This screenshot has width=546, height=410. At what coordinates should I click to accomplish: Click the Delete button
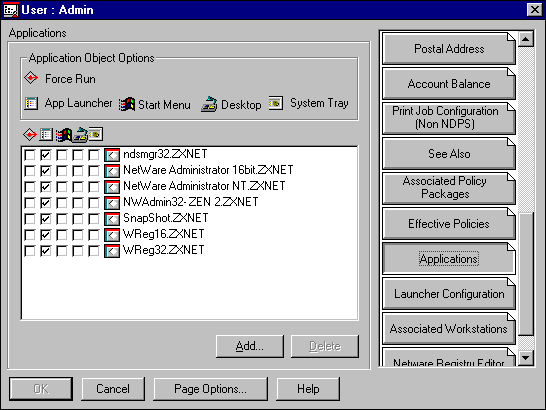[325, 346]
